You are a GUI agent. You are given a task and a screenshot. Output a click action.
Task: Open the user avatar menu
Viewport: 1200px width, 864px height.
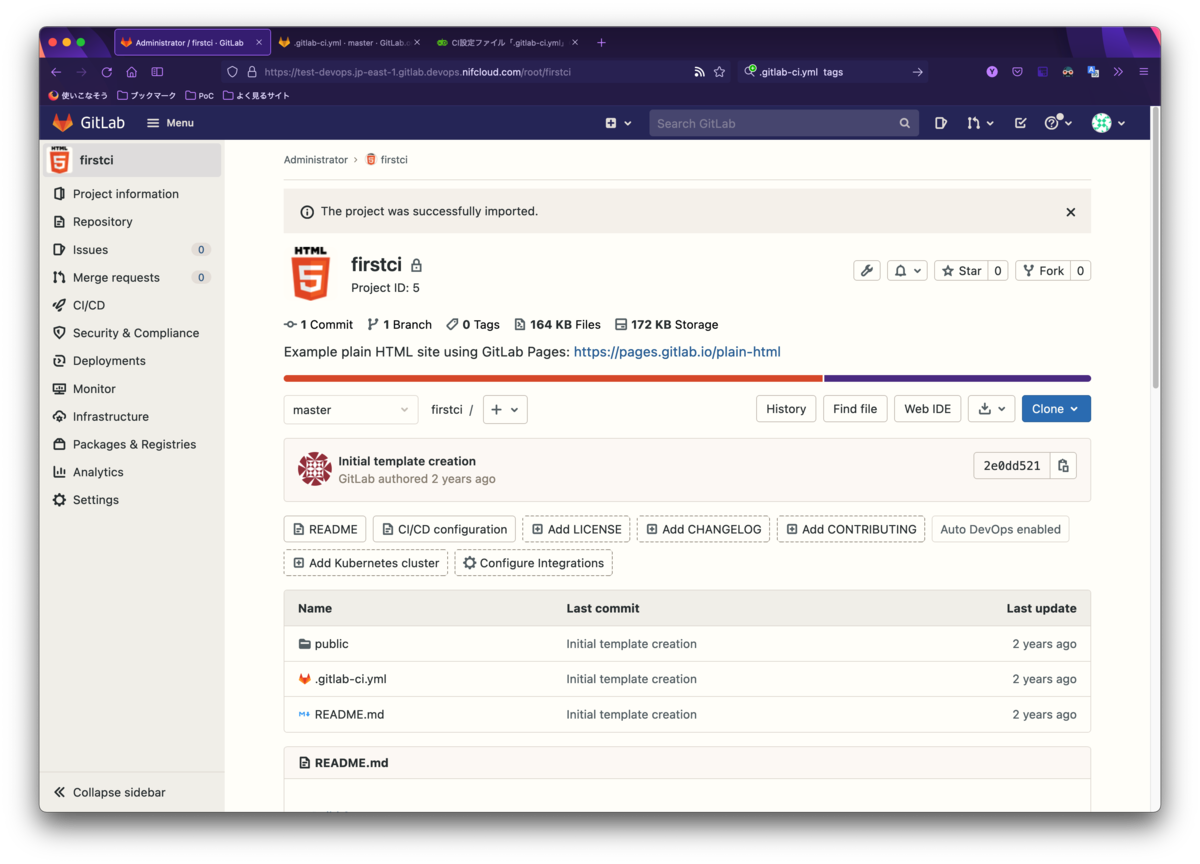click(x=1108, y=123)
